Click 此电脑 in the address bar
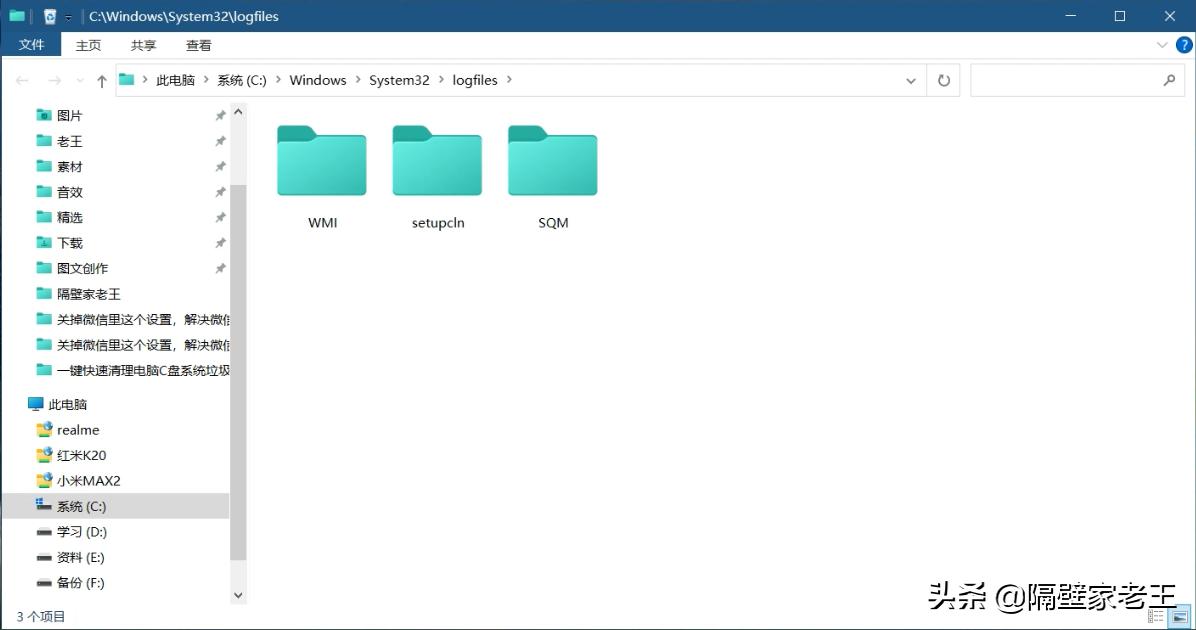Screen dimensions: 1196x630 coord(175,80)
